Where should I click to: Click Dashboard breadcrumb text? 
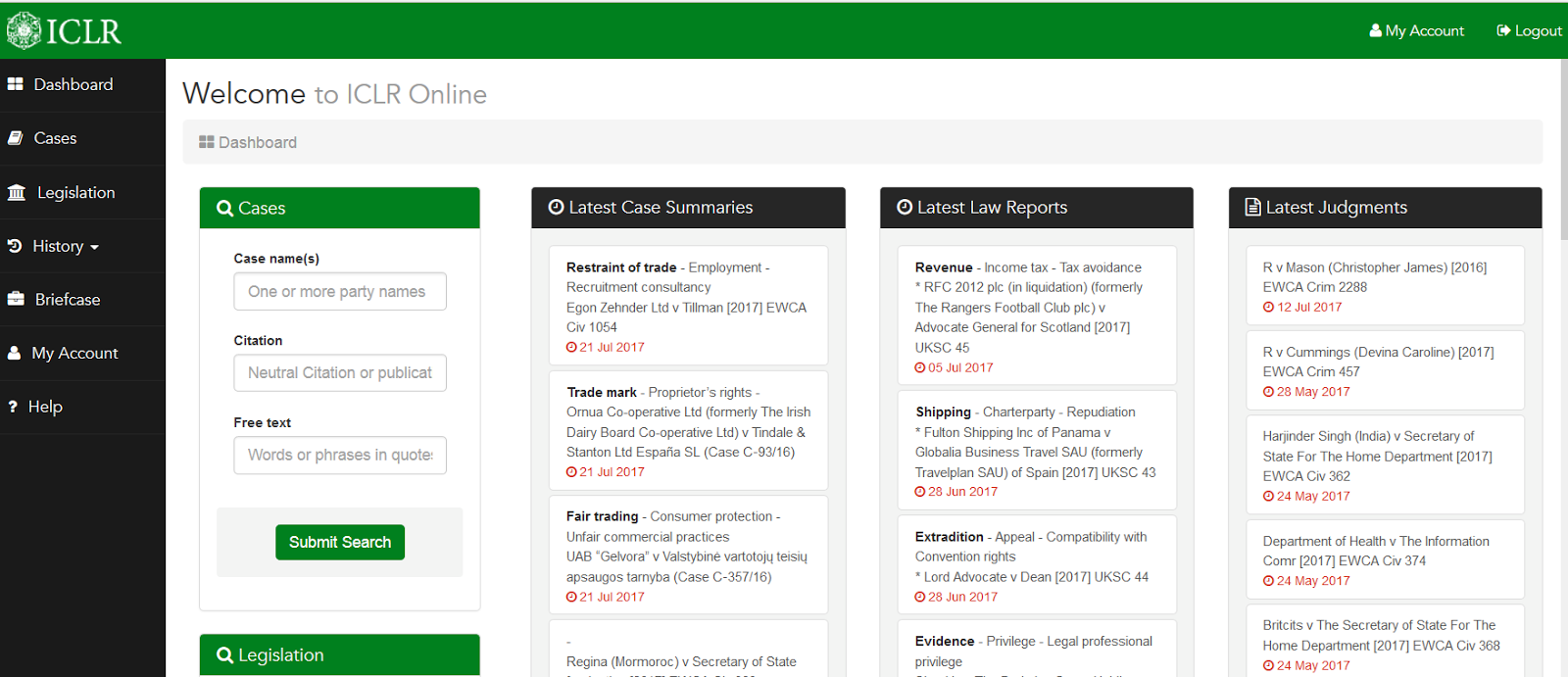(258, 142)
